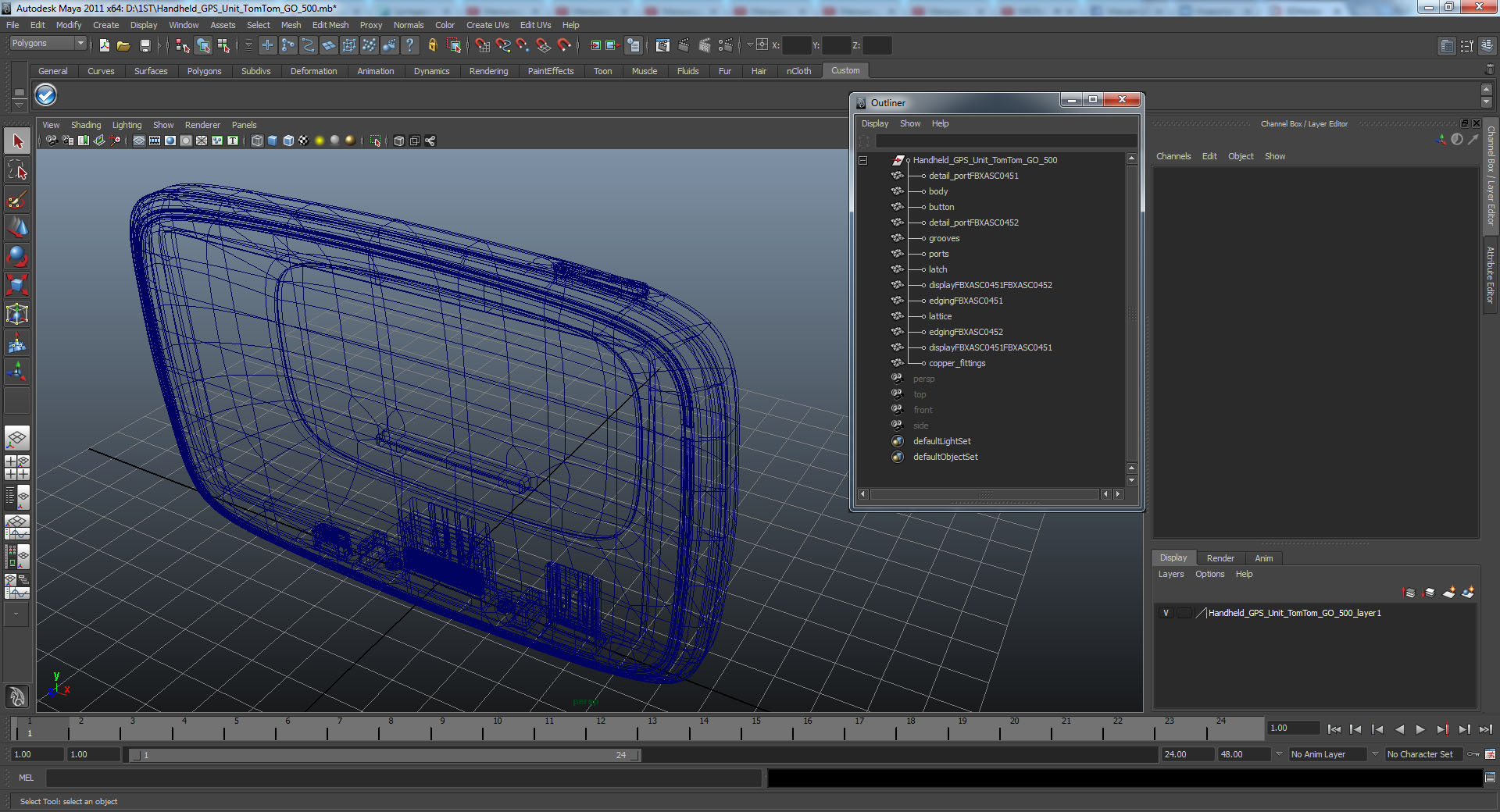This screenshot has width=1500, height=812.
Task: Click the blue checkmark Custom shelf icon
Action: pyautogui.click(x=46, y=95)
